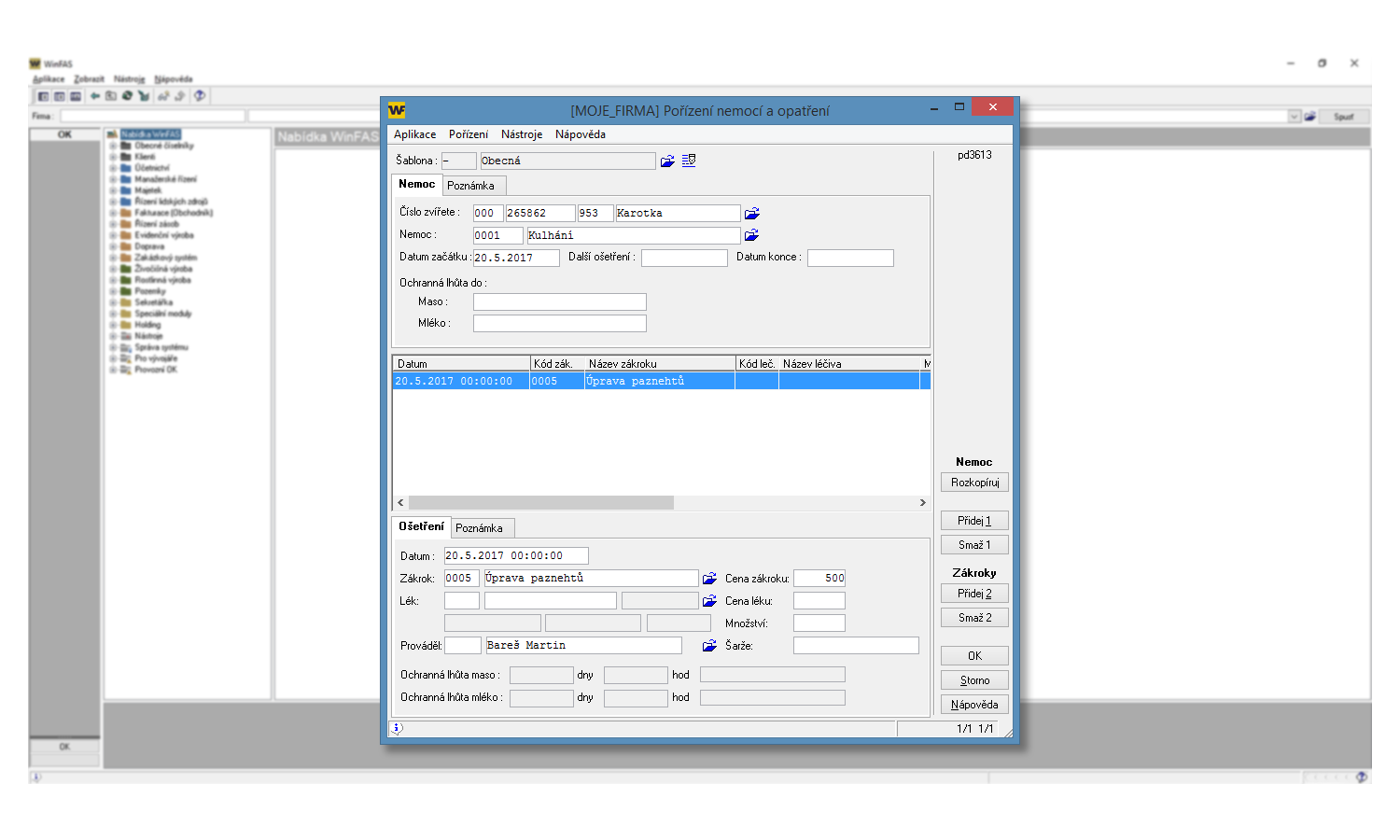Click the Storno button
Screen dimensions: 1400x840
coord(974,680)
